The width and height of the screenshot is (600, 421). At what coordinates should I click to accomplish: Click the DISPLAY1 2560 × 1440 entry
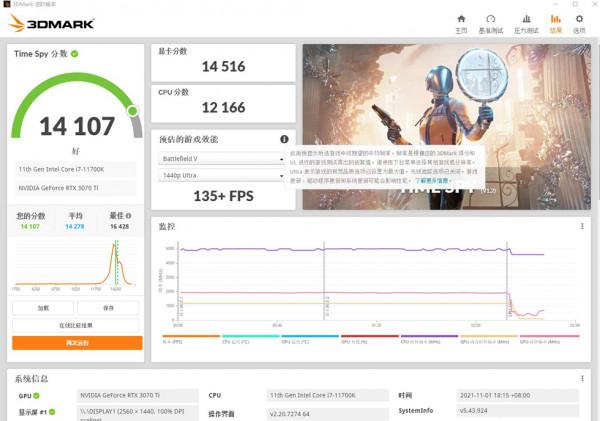(138, 414)
